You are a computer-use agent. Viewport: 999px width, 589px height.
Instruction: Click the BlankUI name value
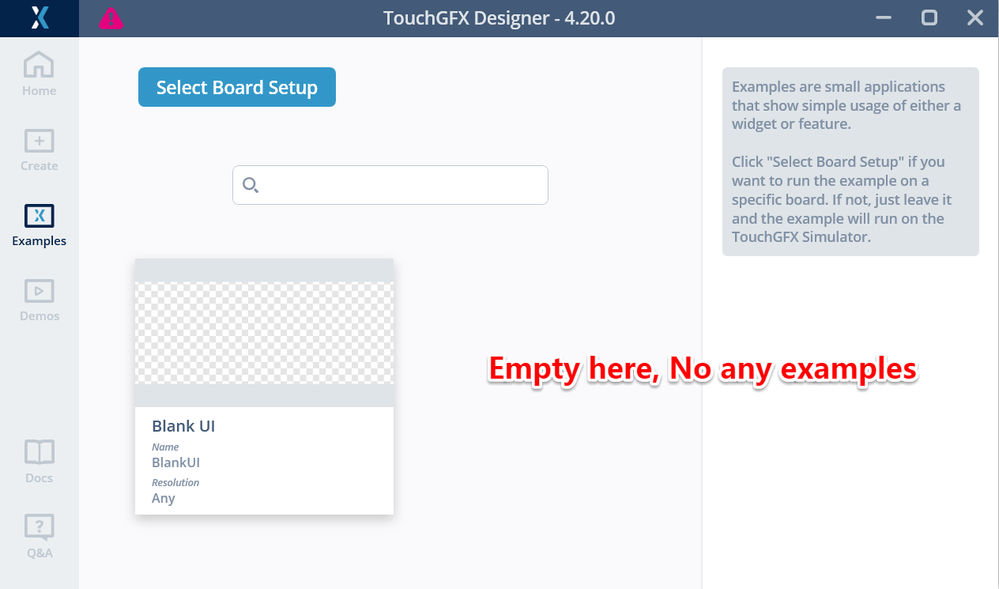point(176,462)
